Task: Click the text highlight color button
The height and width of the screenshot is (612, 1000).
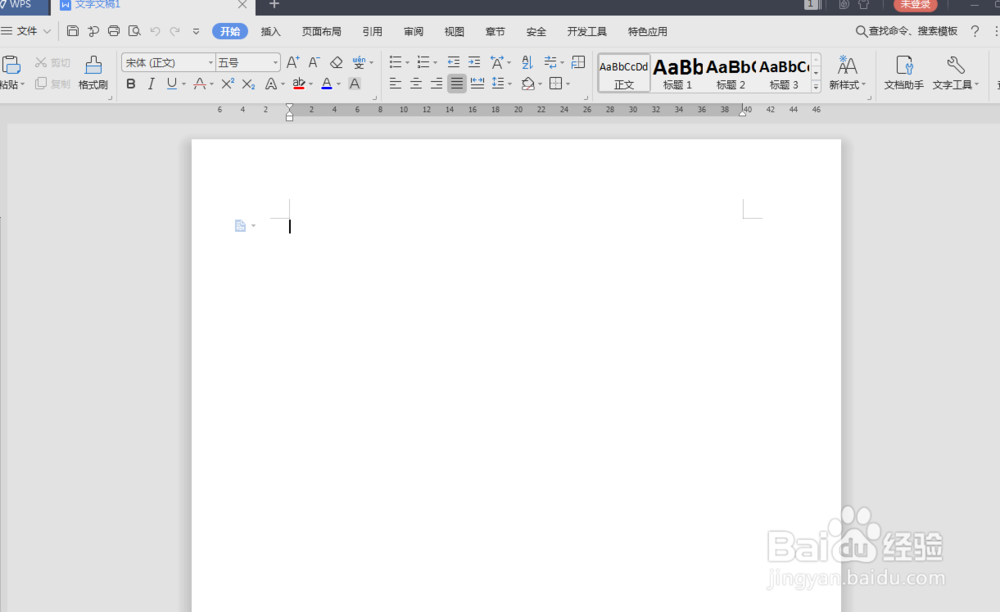Action: (x=298, y=84)
